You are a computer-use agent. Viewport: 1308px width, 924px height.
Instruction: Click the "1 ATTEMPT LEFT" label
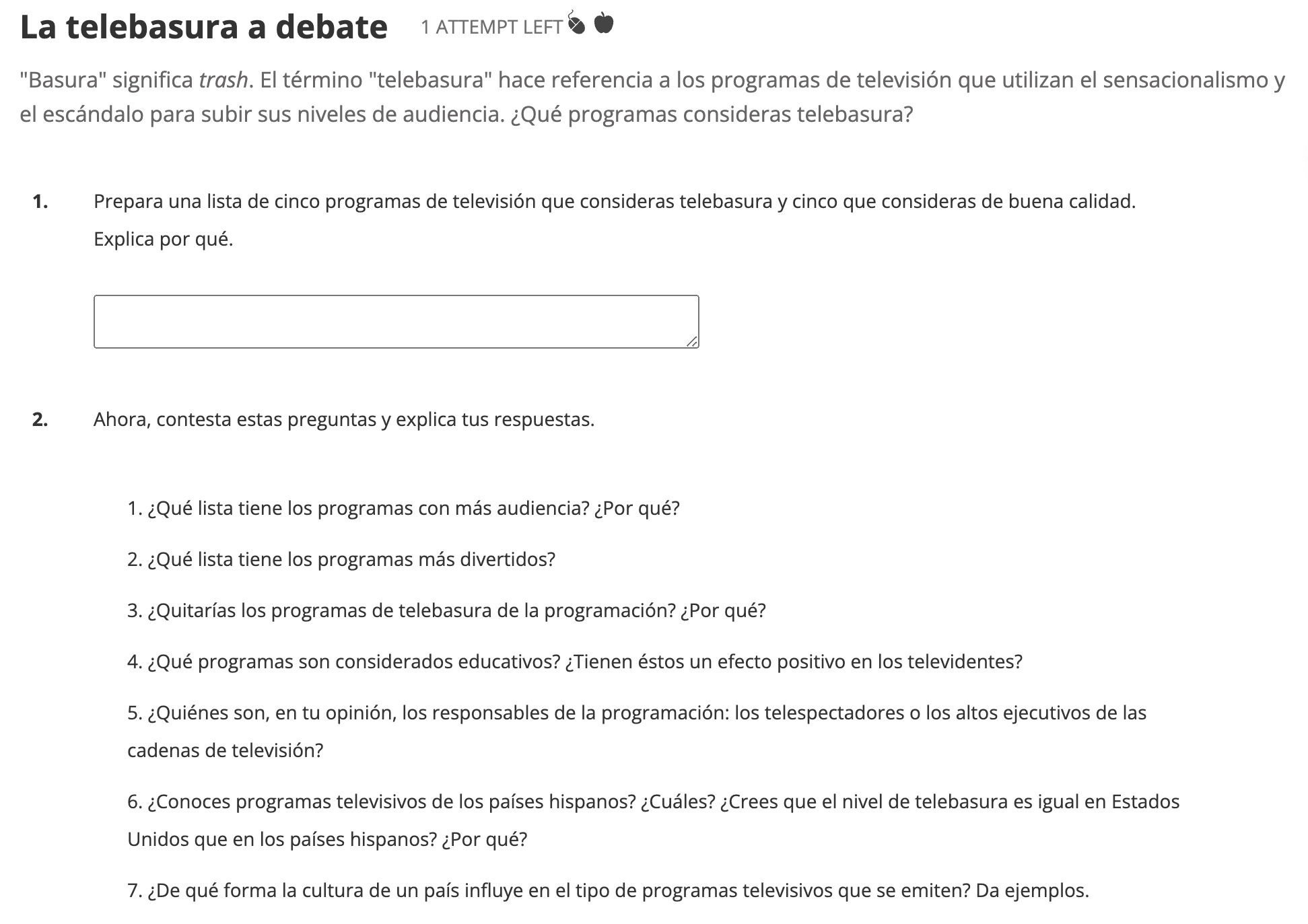[x=491, y=27]
